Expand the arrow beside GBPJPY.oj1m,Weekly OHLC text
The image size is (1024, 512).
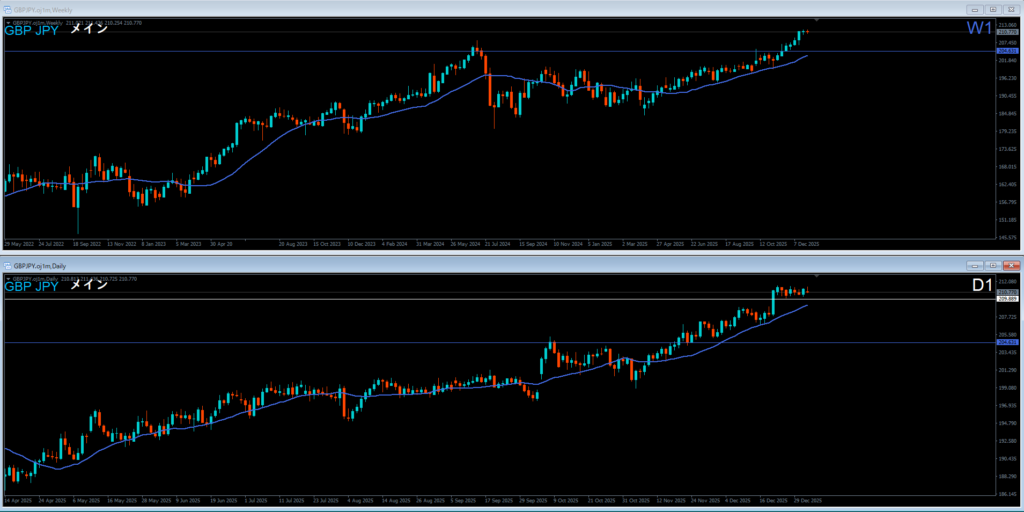coord(8,23)
